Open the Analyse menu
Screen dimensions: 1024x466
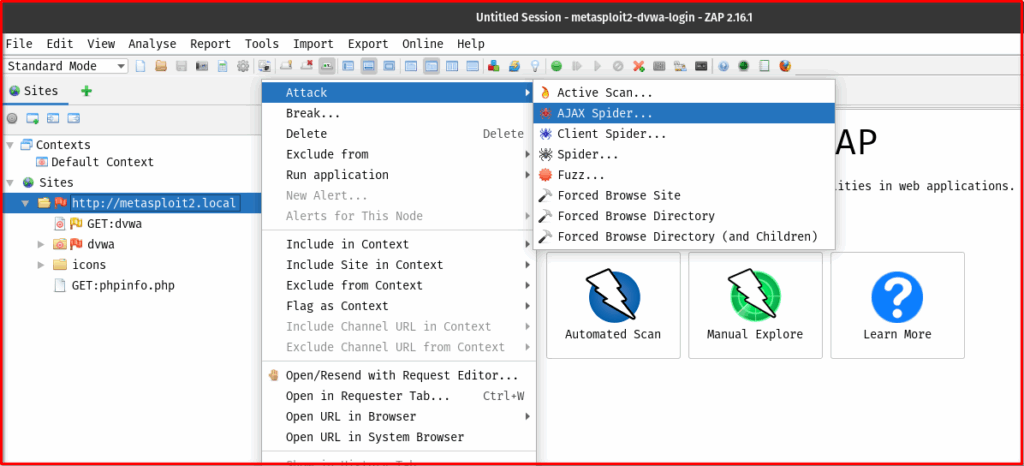(152, 44)
